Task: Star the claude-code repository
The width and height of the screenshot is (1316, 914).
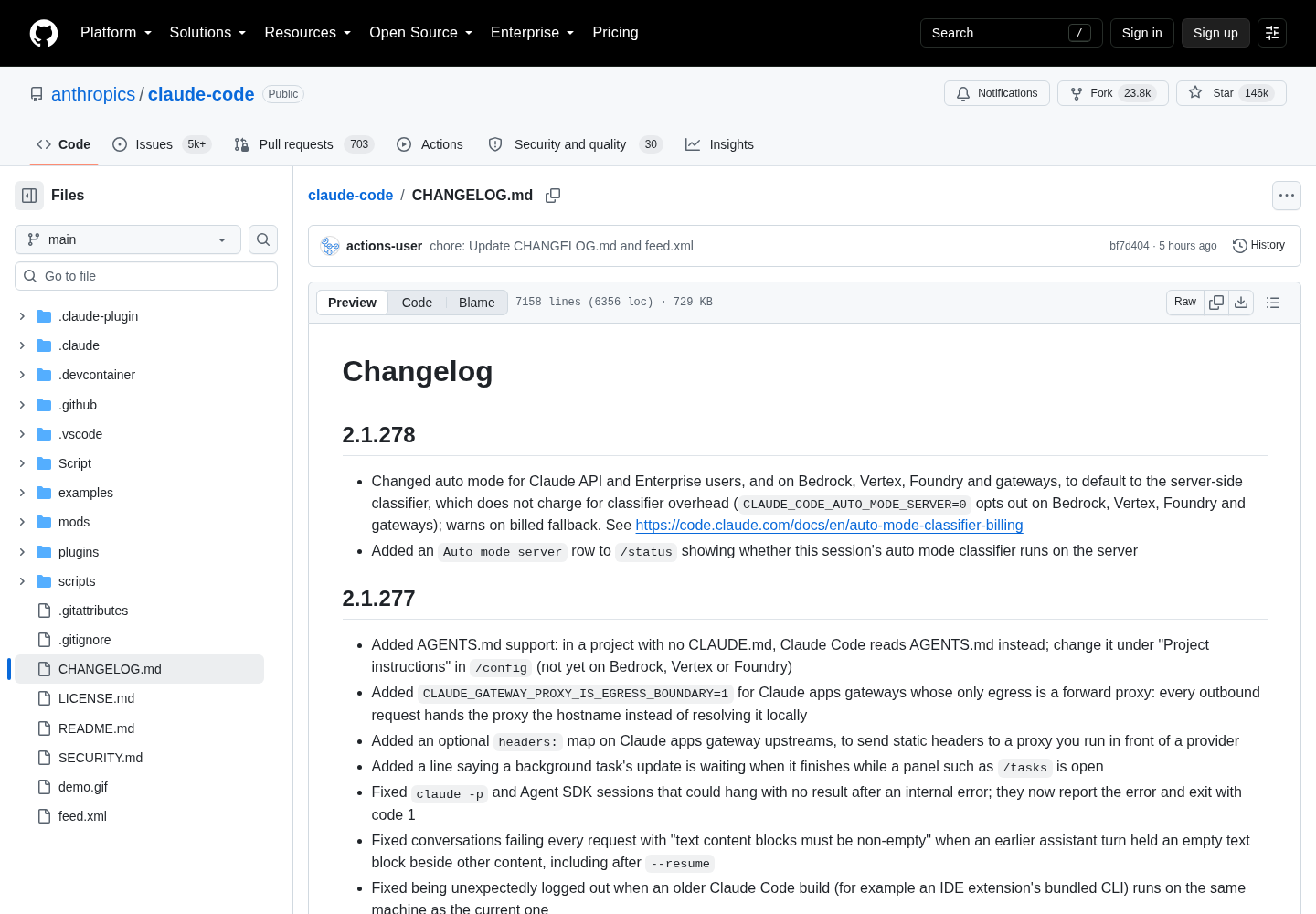Action: pos(1231,93)
